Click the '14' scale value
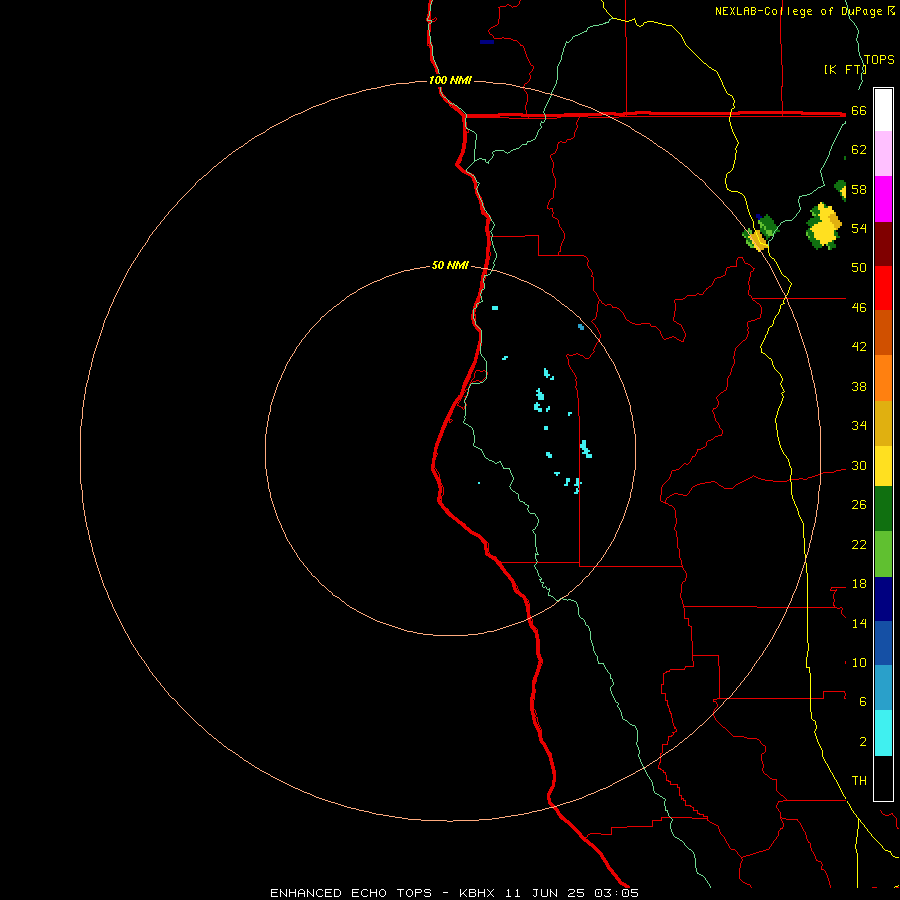Screen dimensions: 900x900 [x=859, y=623]
